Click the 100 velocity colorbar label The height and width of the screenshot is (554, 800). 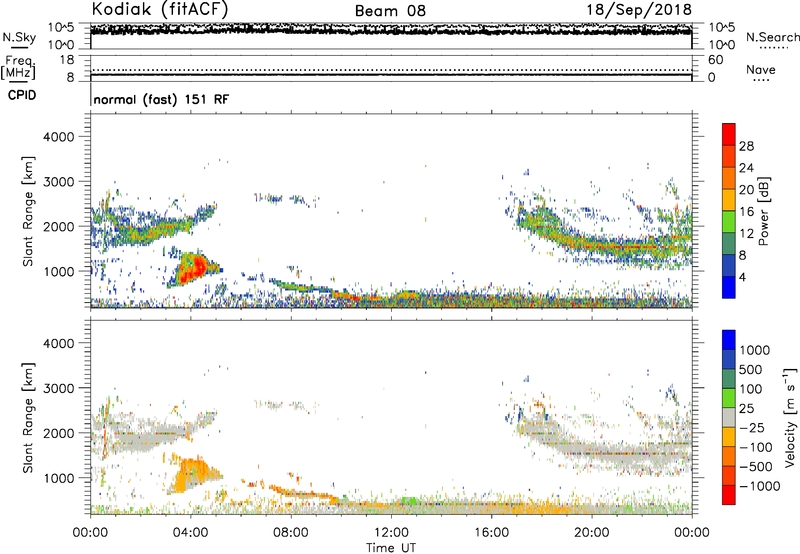[751, 389]
